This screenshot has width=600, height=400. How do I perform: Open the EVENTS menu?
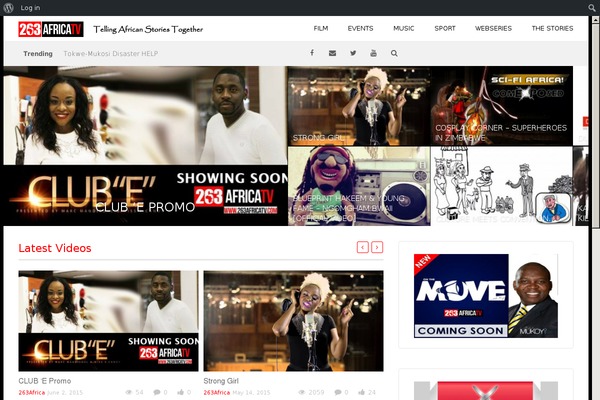360,28
